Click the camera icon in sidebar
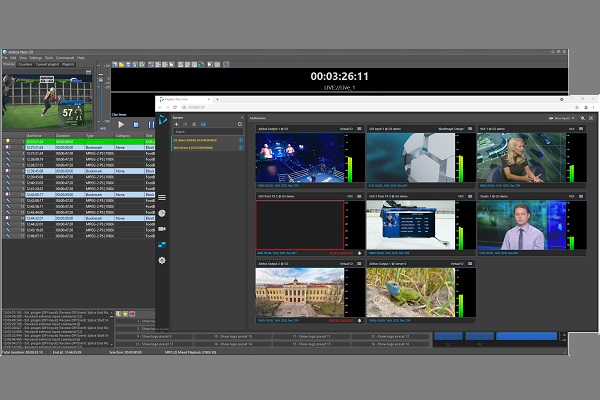This screenshot has width=600, height=400. tap(162, 229)
